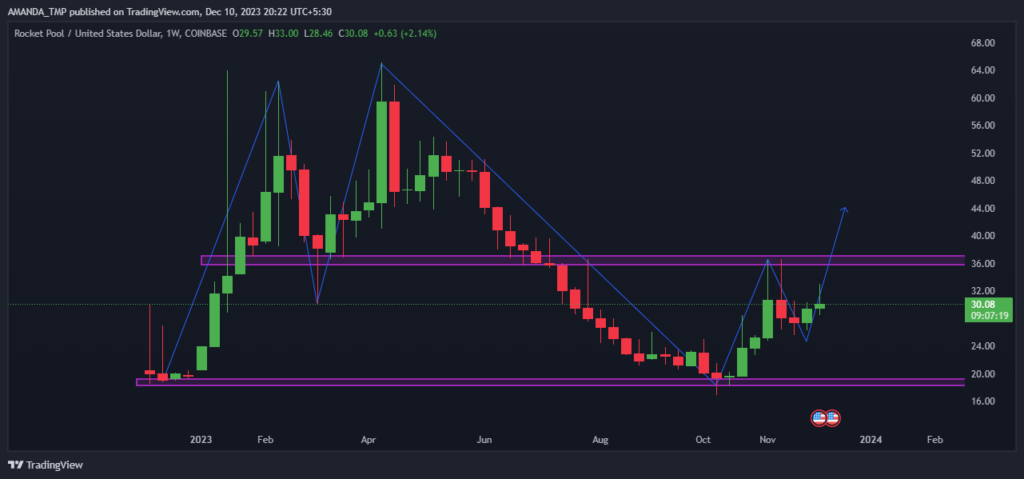Select the purple resistance zone near 36.00
This screenshot has height=479, width=1024.
tap(583, 260)
